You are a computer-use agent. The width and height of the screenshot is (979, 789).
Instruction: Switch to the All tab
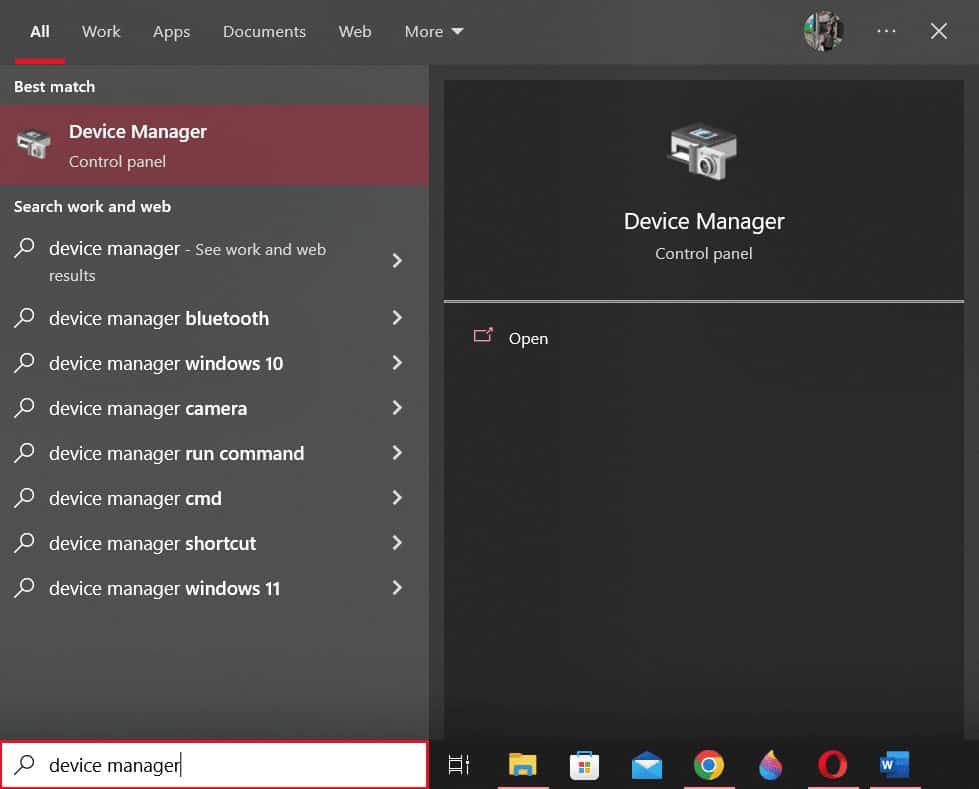[x=40, y=32]
